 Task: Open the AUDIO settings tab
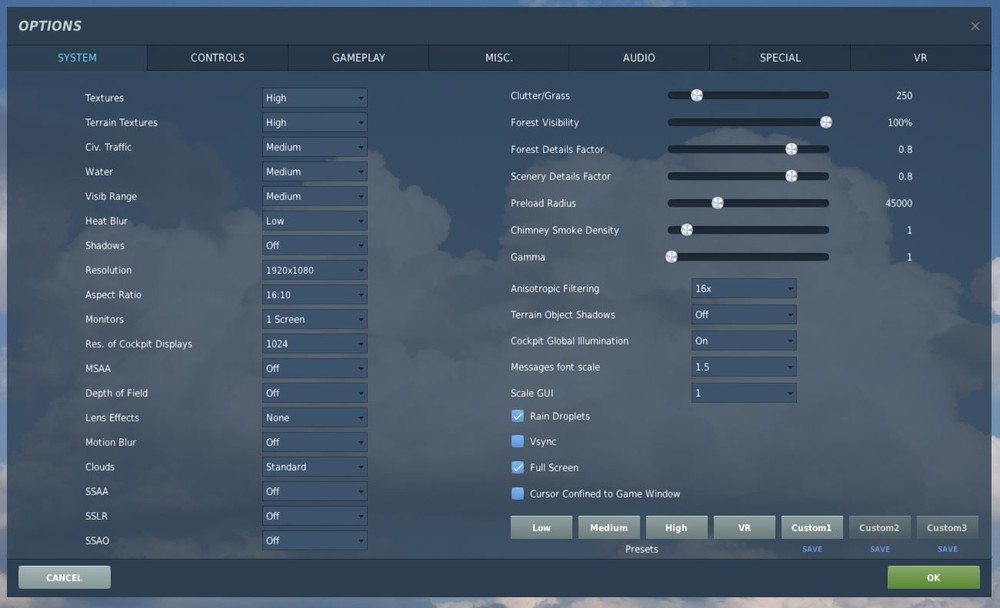[638, 57]
